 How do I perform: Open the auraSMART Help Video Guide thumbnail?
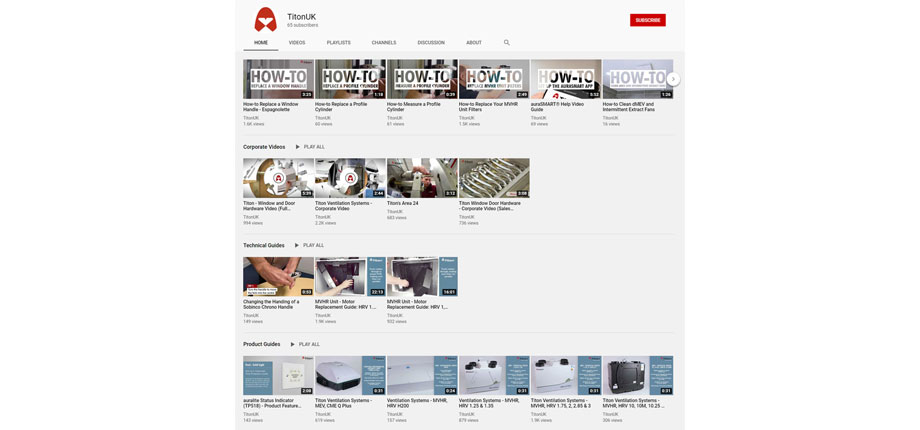[566, 79]
